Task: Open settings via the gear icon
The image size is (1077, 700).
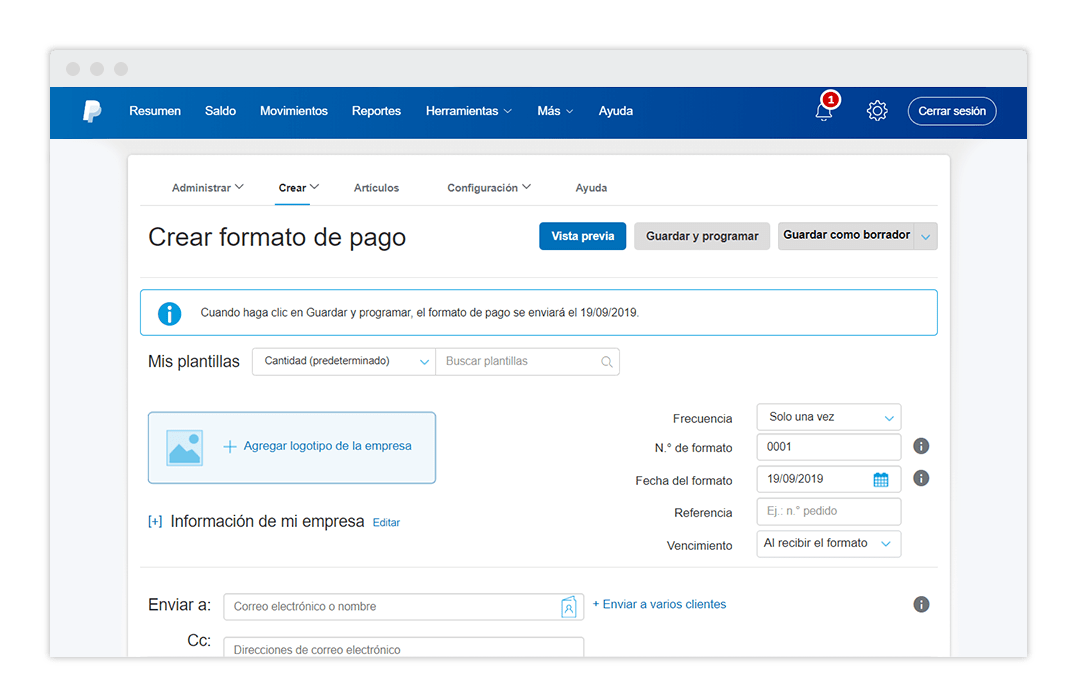Action: coord(877,111)
